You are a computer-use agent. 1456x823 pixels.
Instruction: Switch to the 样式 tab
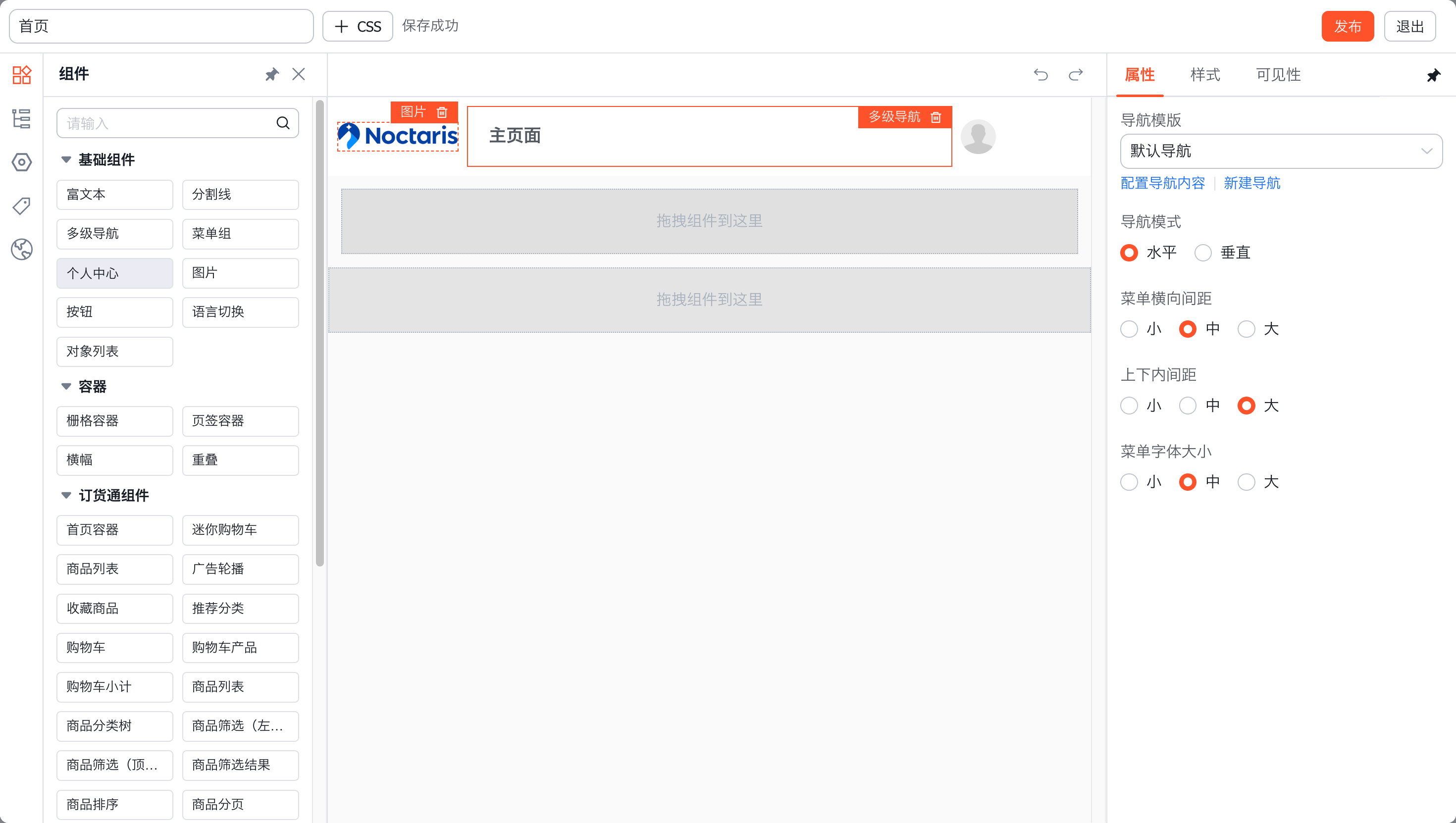click(1204, 75)
